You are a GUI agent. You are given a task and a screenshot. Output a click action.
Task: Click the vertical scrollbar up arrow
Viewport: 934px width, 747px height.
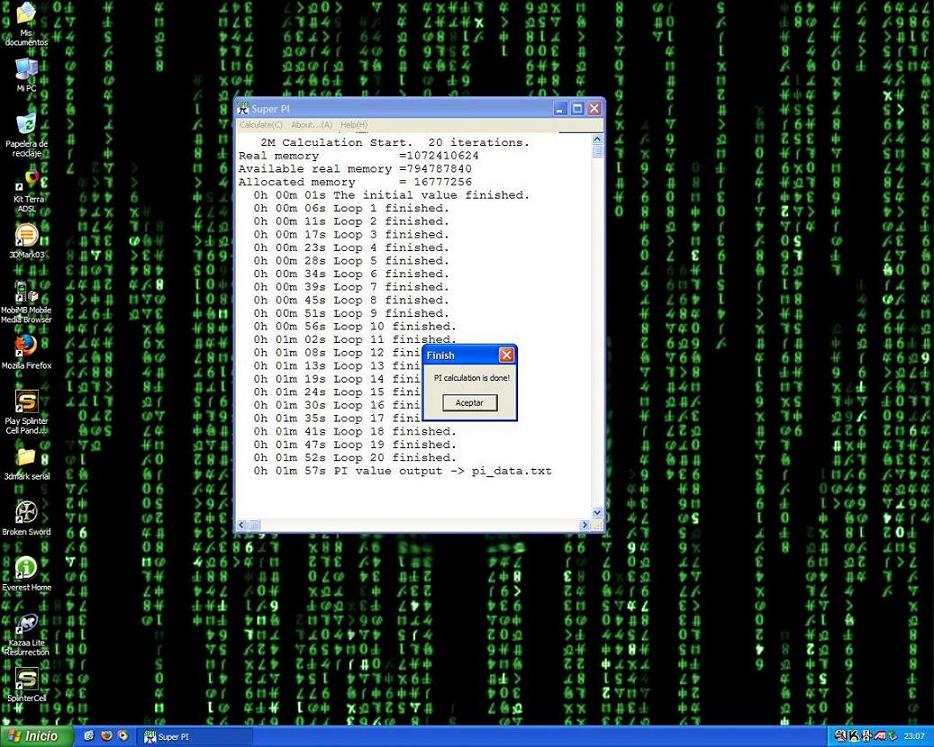597,139
